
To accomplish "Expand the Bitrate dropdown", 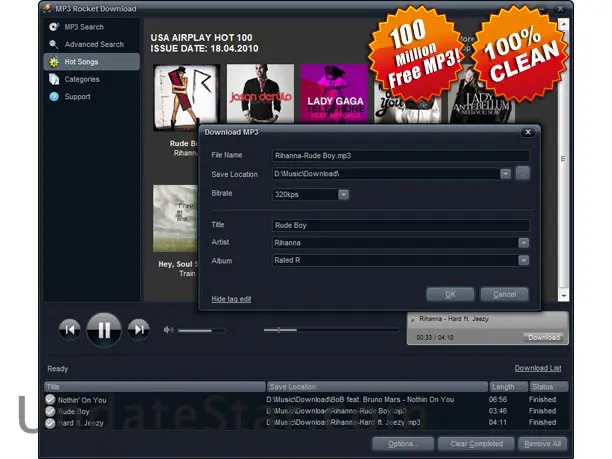I will (x=343, y=194).
